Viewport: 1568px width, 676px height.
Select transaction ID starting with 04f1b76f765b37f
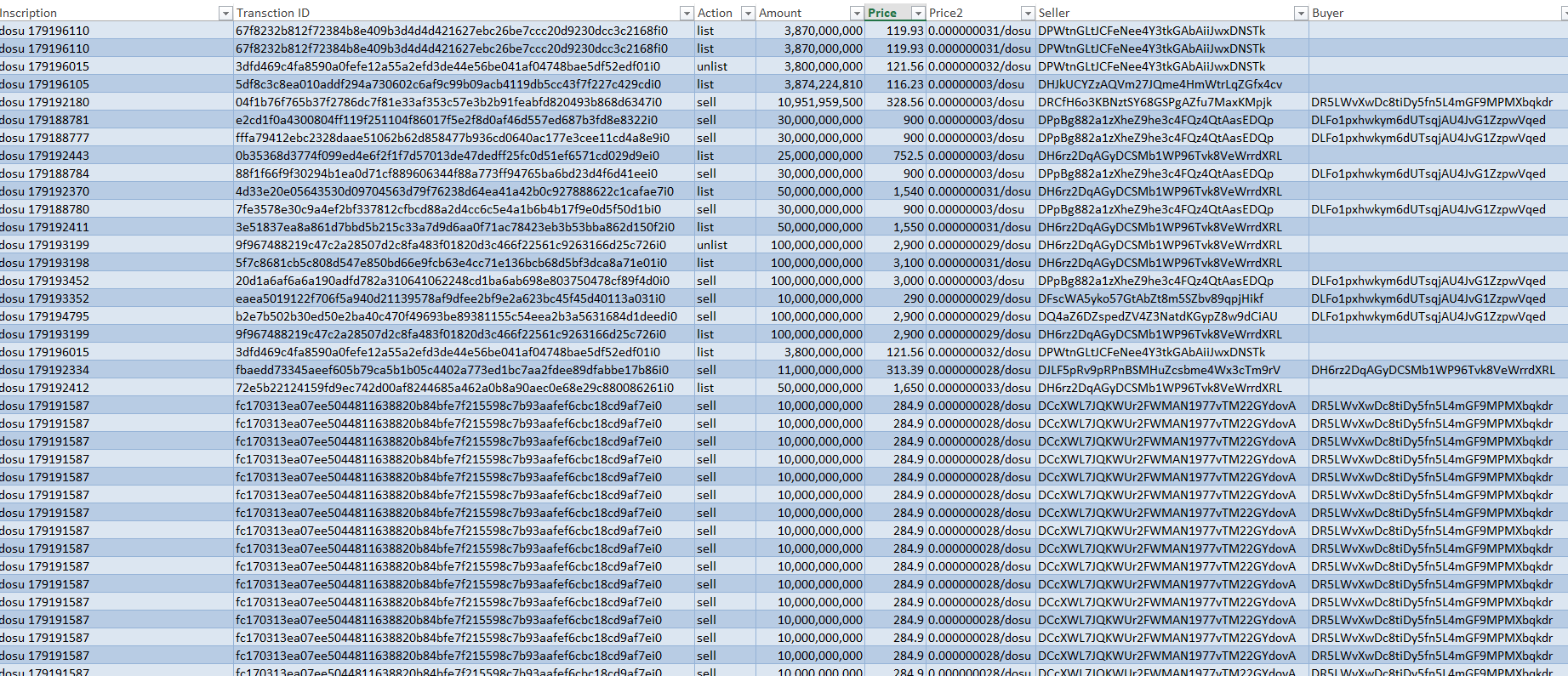464,102
